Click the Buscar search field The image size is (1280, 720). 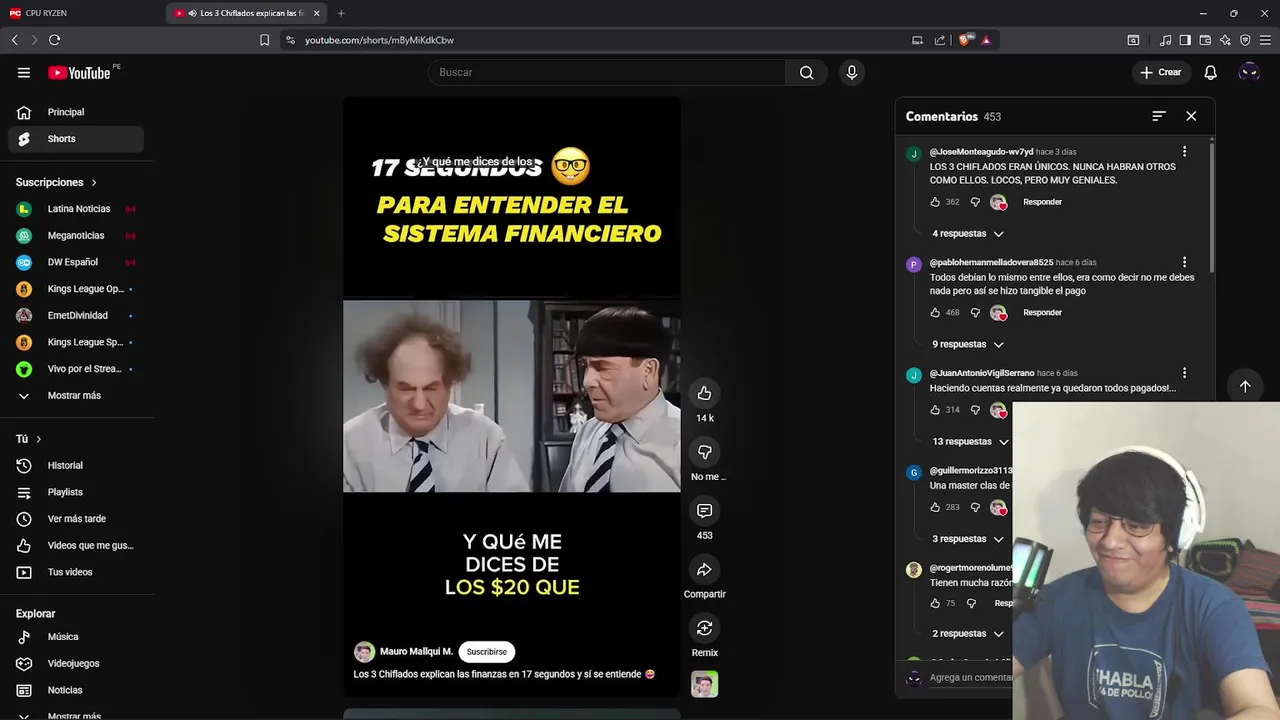607,72
